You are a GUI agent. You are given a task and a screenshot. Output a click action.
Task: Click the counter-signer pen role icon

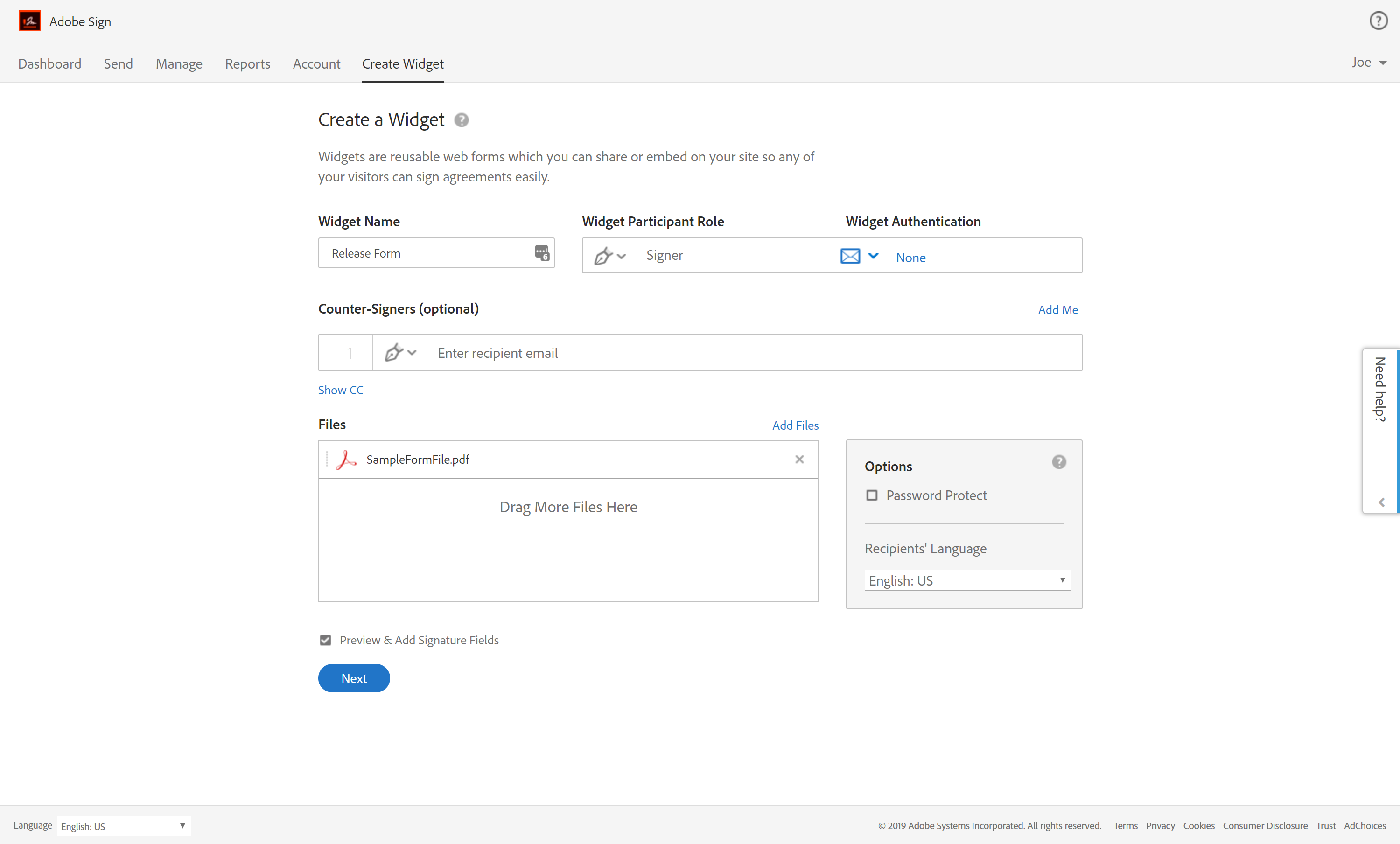coord(394,353)
